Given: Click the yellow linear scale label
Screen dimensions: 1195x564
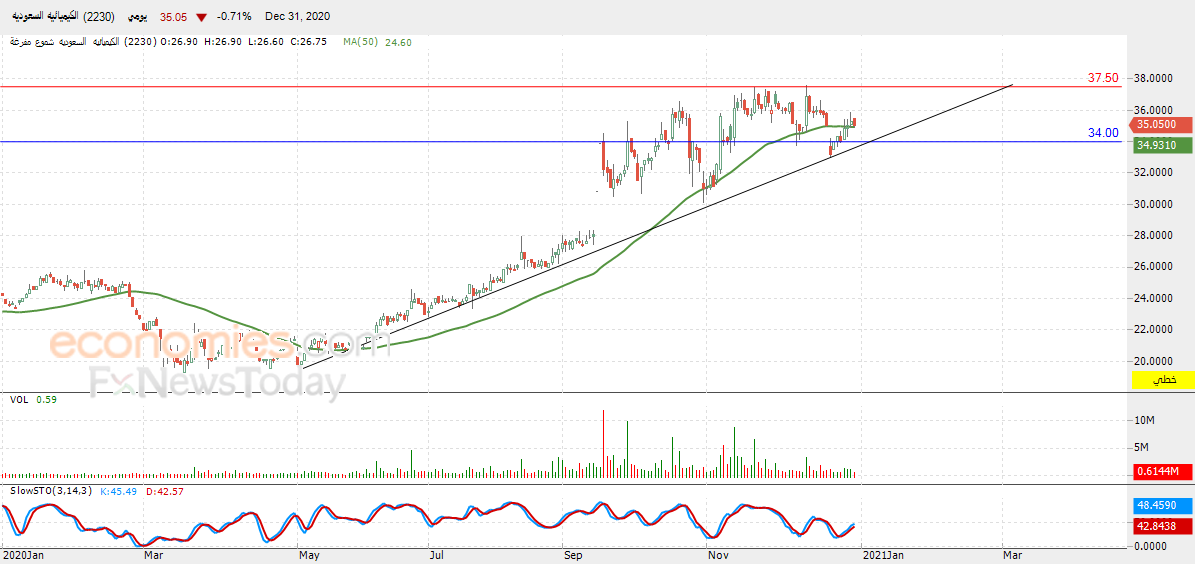Looking at the screenshot, I should (1160, 379).
